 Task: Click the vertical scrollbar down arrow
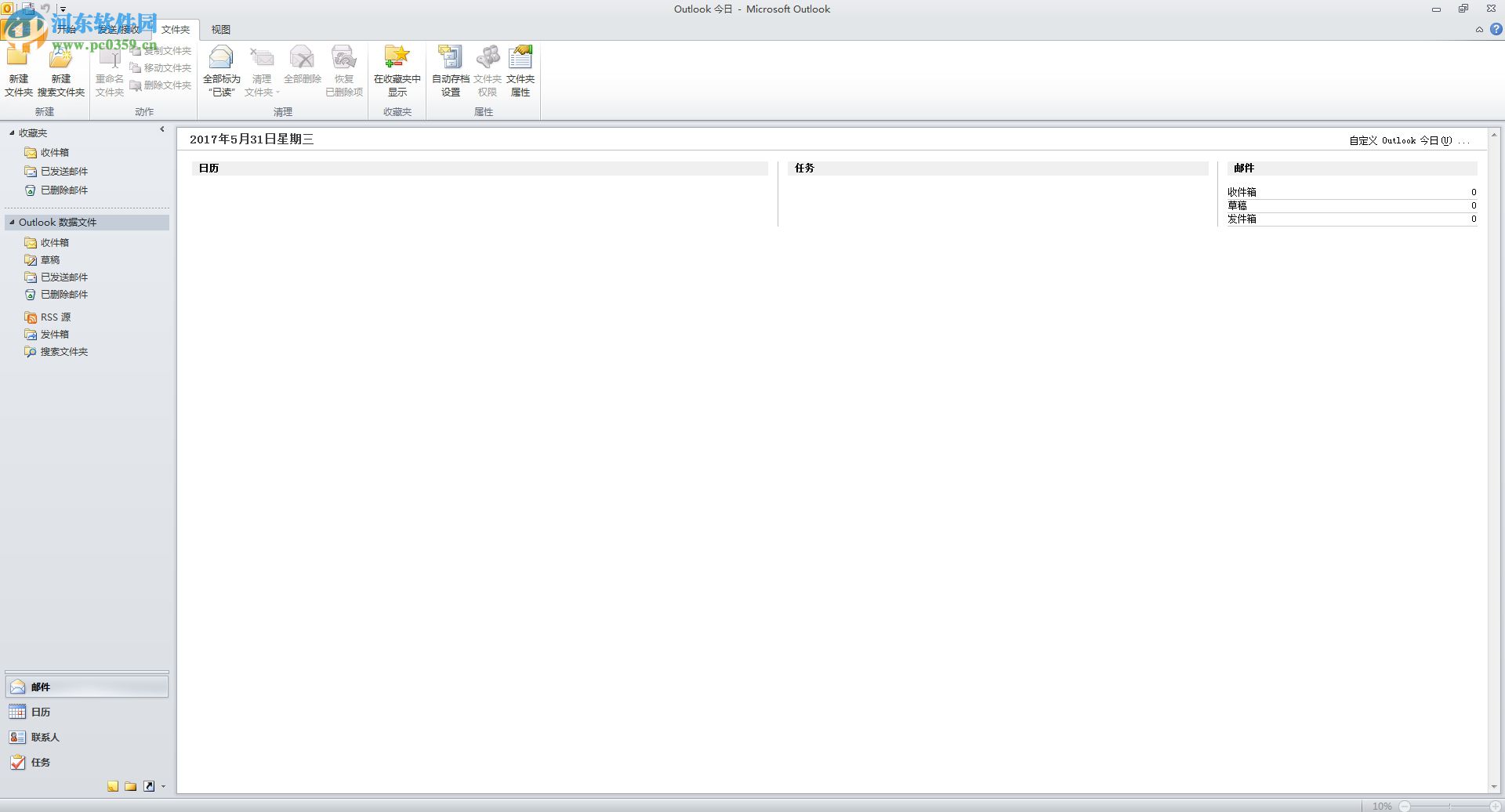click(1495, 787)
